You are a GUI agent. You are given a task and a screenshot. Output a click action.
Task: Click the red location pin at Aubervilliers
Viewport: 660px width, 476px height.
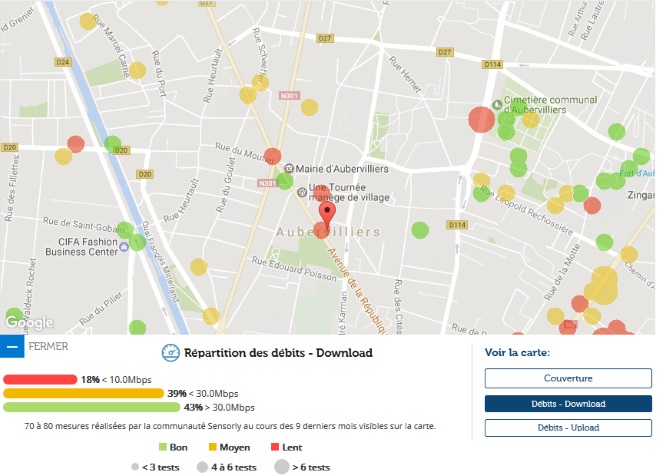[327, 212]
